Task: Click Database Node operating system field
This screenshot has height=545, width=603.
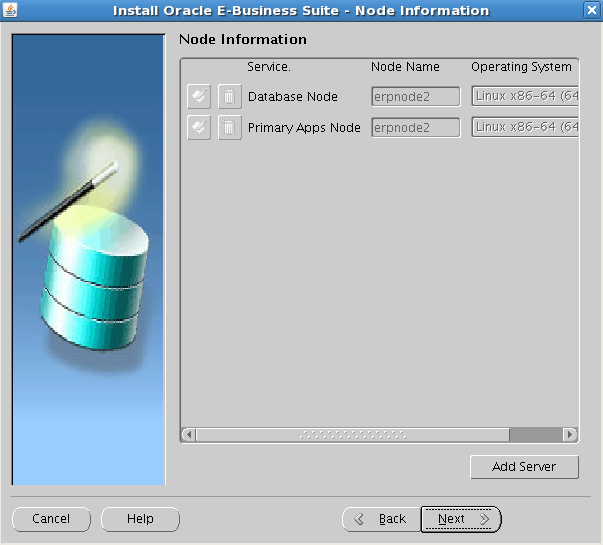Action: tap(525, 96)
